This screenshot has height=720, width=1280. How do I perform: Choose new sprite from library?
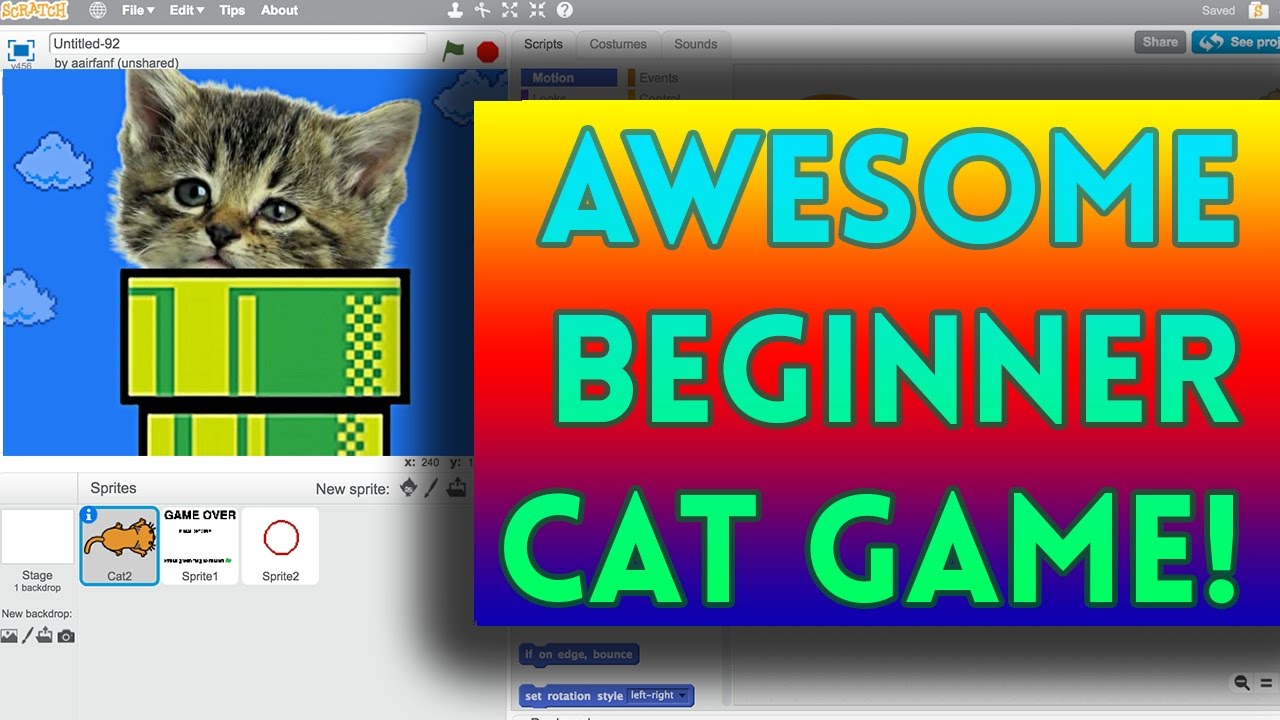point(408,487)
